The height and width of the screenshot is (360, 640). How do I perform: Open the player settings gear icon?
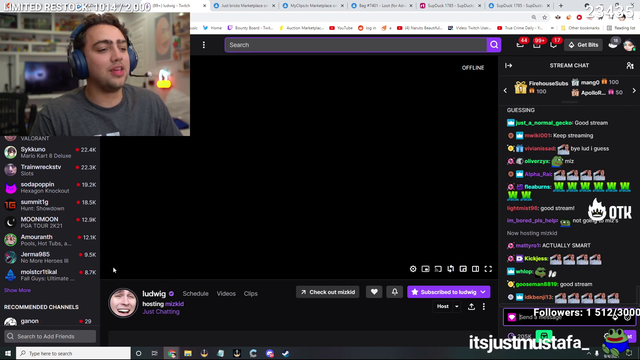coord(413,269)
